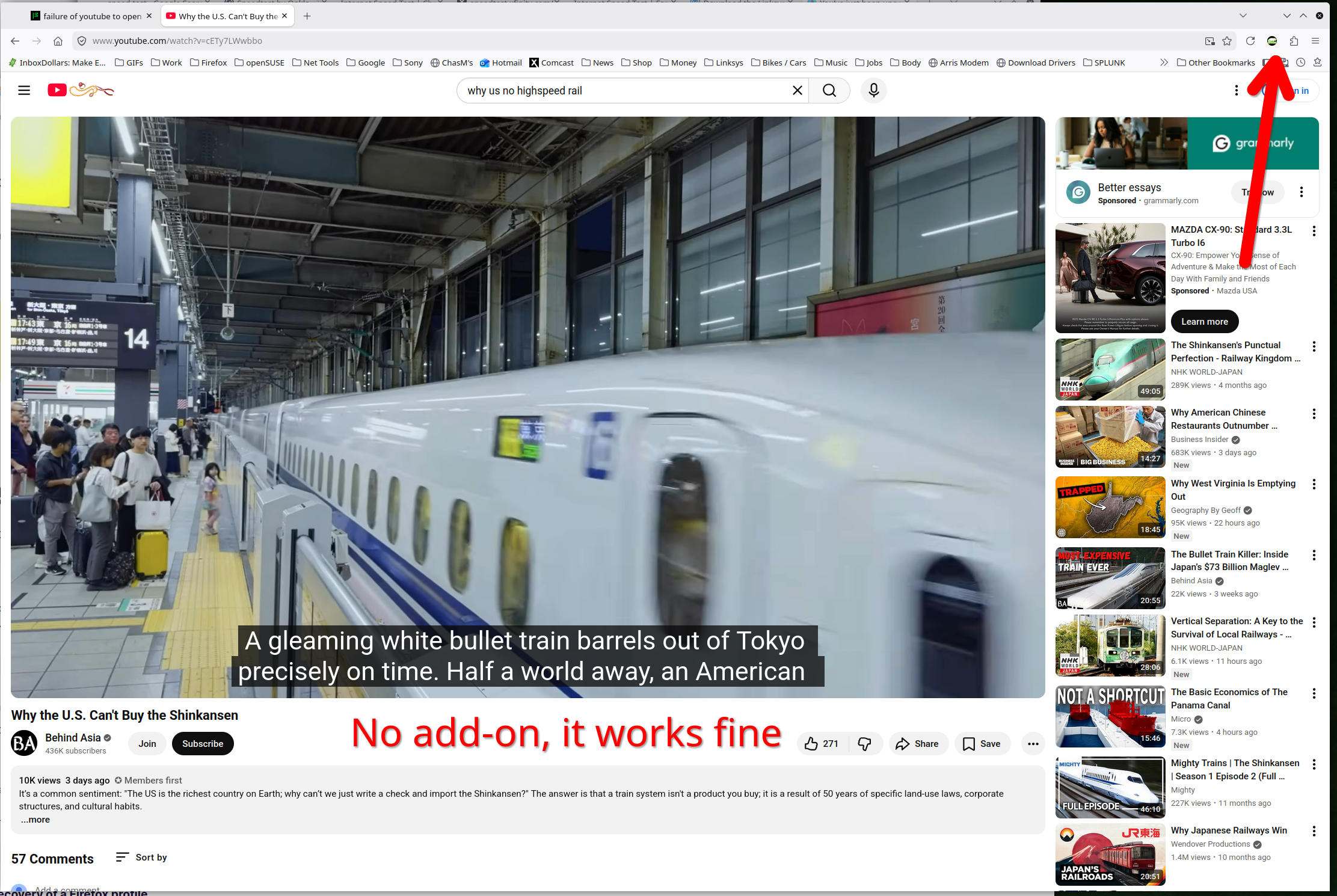
Task: Bookmark this page with star icon
Action: 1227,41
